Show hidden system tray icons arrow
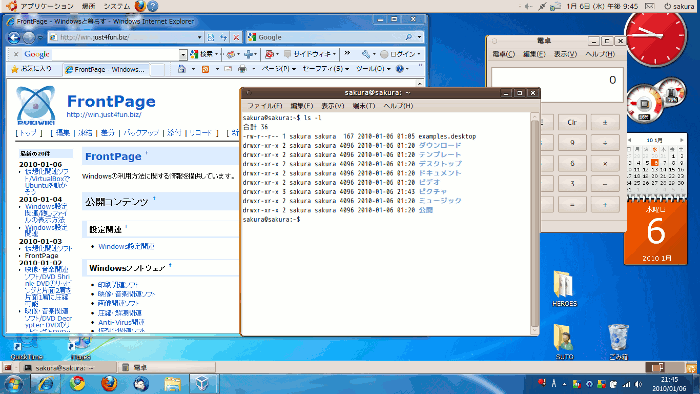The image size is (700, 394). click(x=564, y=384)
